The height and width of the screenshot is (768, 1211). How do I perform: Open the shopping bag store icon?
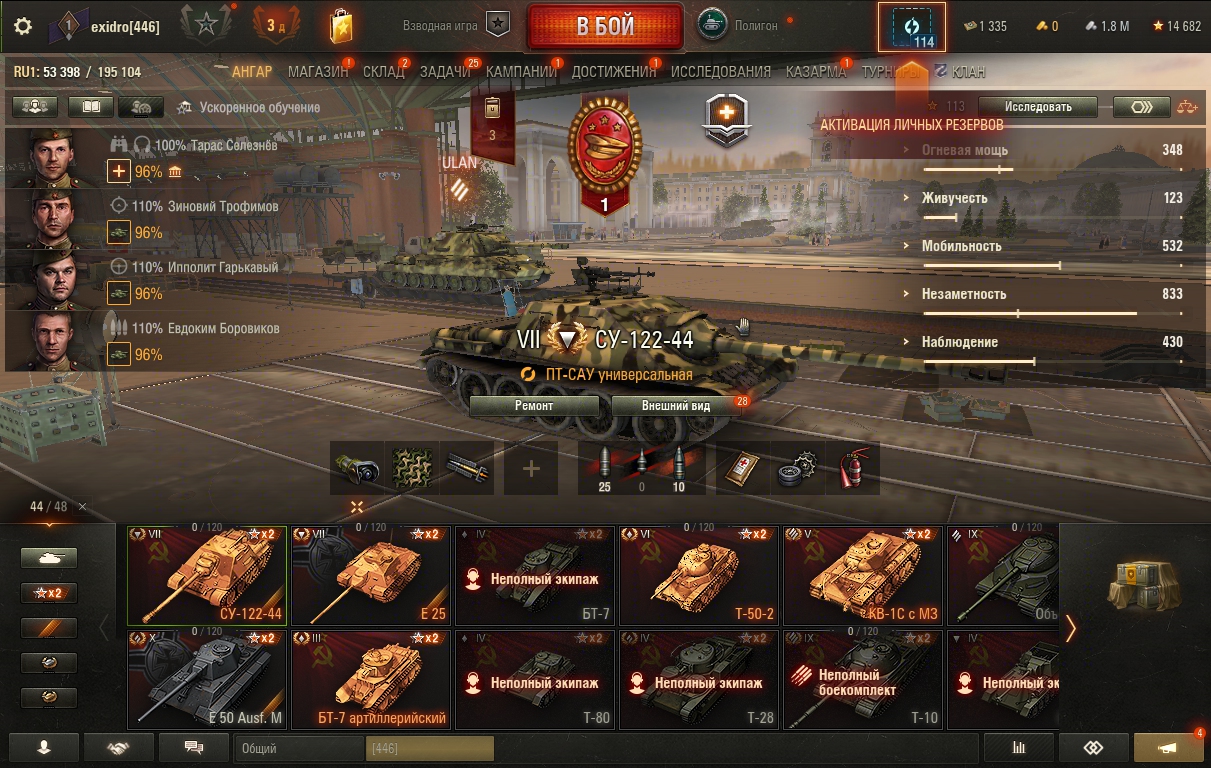[x=341, y=26]
